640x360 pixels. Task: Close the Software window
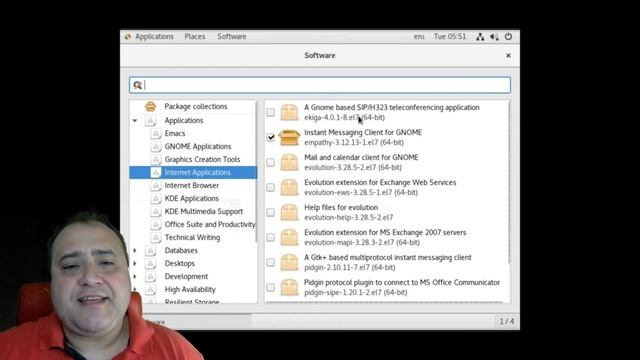click(x=508, y=55)
